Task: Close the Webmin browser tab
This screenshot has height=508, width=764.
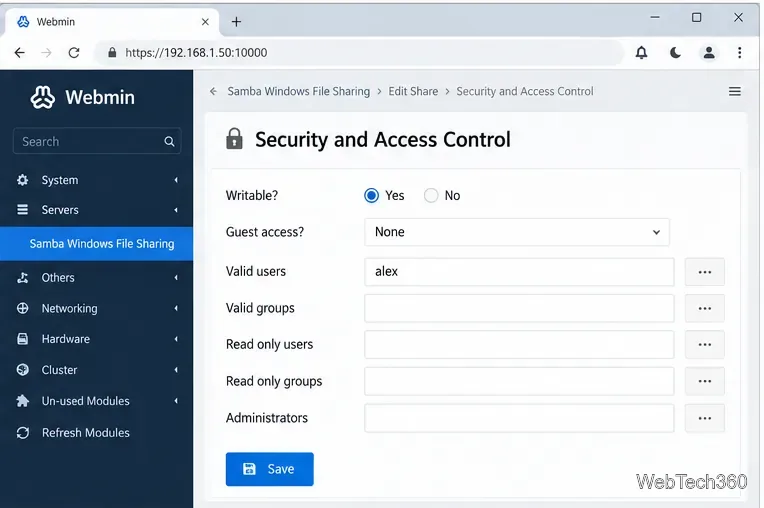Action: coord(205,22)
